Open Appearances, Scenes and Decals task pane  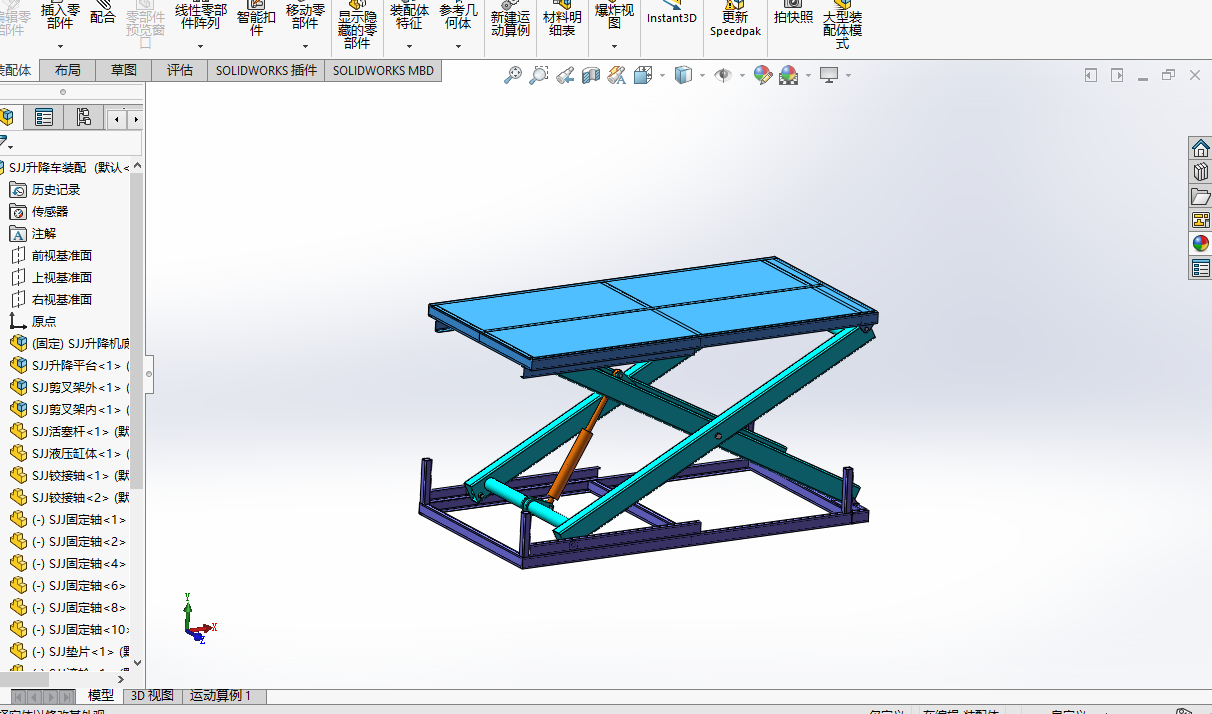tap(1200, 244)
